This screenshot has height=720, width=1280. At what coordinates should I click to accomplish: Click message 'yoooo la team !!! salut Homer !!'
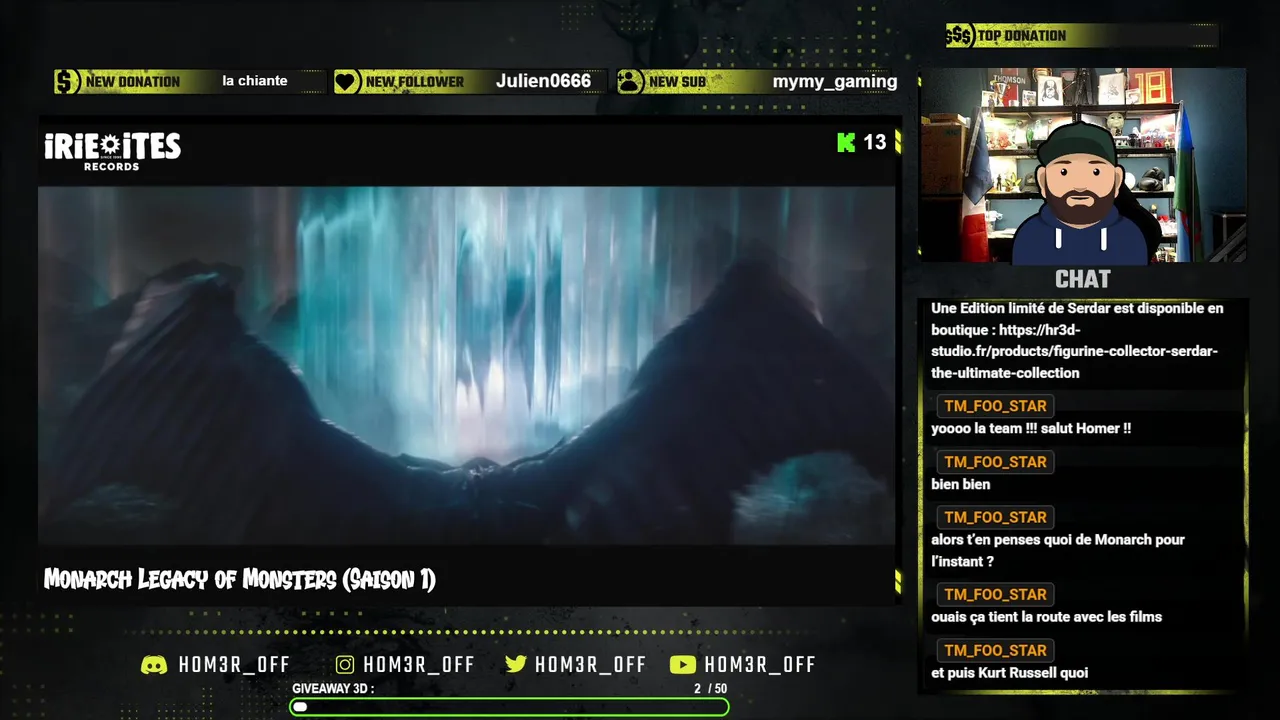pyautogui.click(x=1031, y=428)
